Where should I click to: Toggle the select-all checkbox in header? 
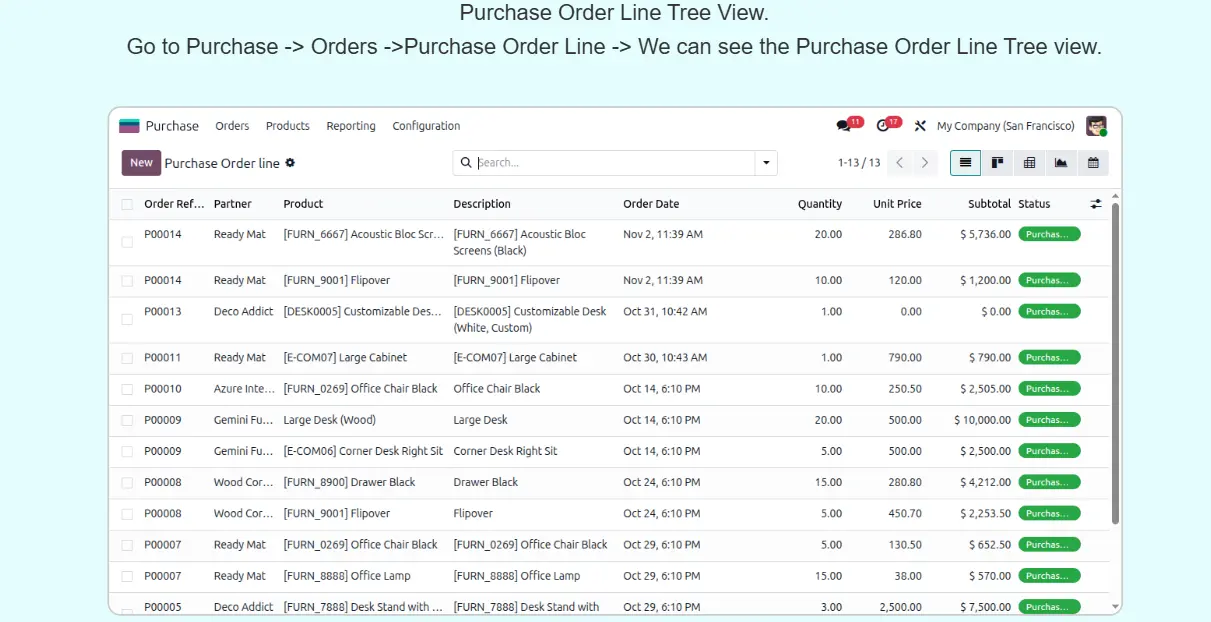pos(127,204)
